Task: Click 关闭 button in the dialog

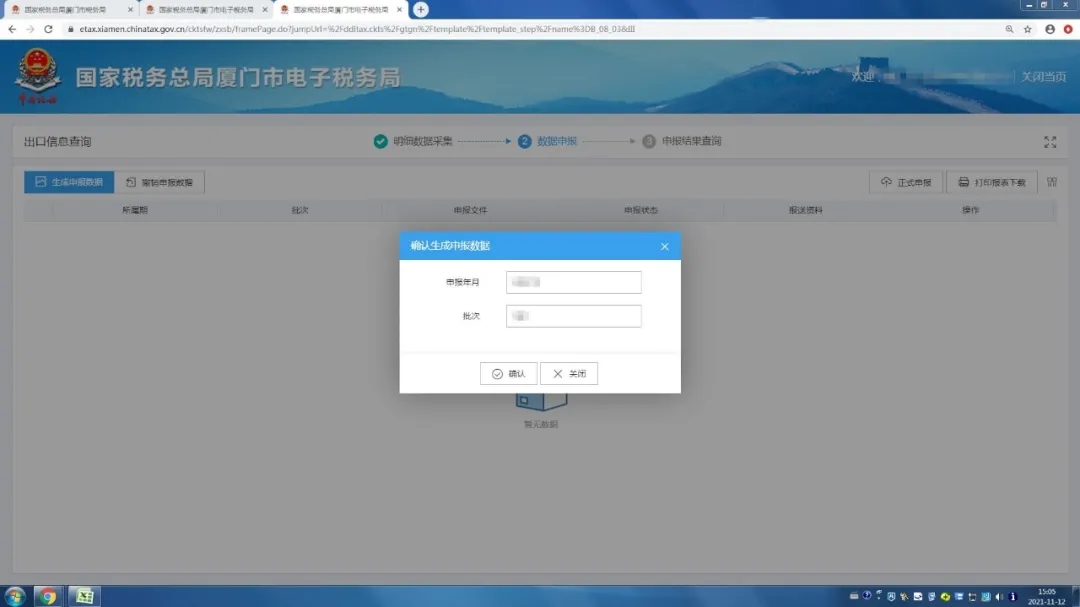Action: [x=569, y=374]
